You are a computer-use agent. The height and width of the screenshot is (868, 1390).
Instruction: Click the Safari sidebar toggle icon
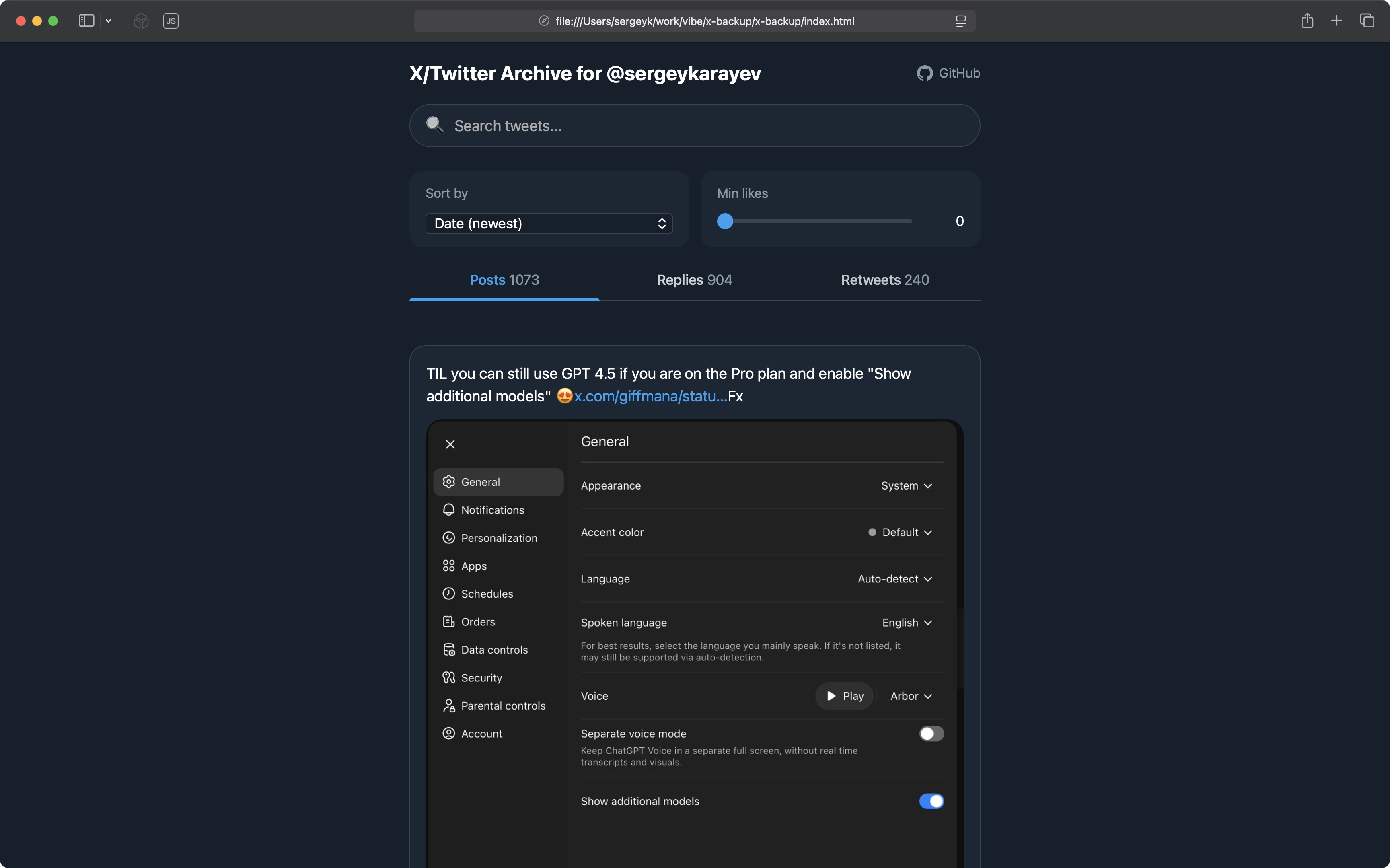click(86, 21)
